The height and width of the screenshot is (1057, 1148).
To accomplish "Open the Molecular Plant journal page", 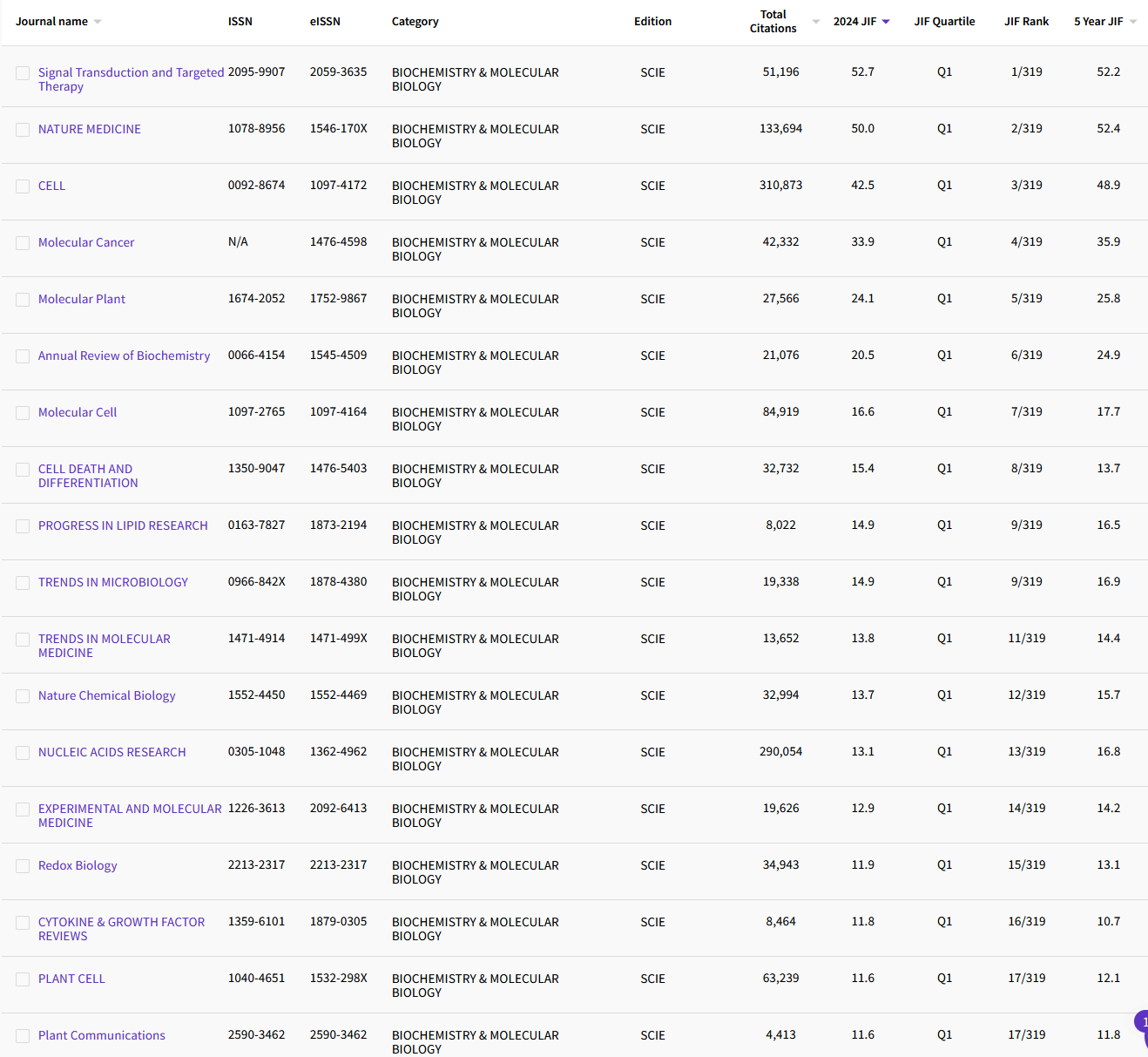I will click(82, 299).
